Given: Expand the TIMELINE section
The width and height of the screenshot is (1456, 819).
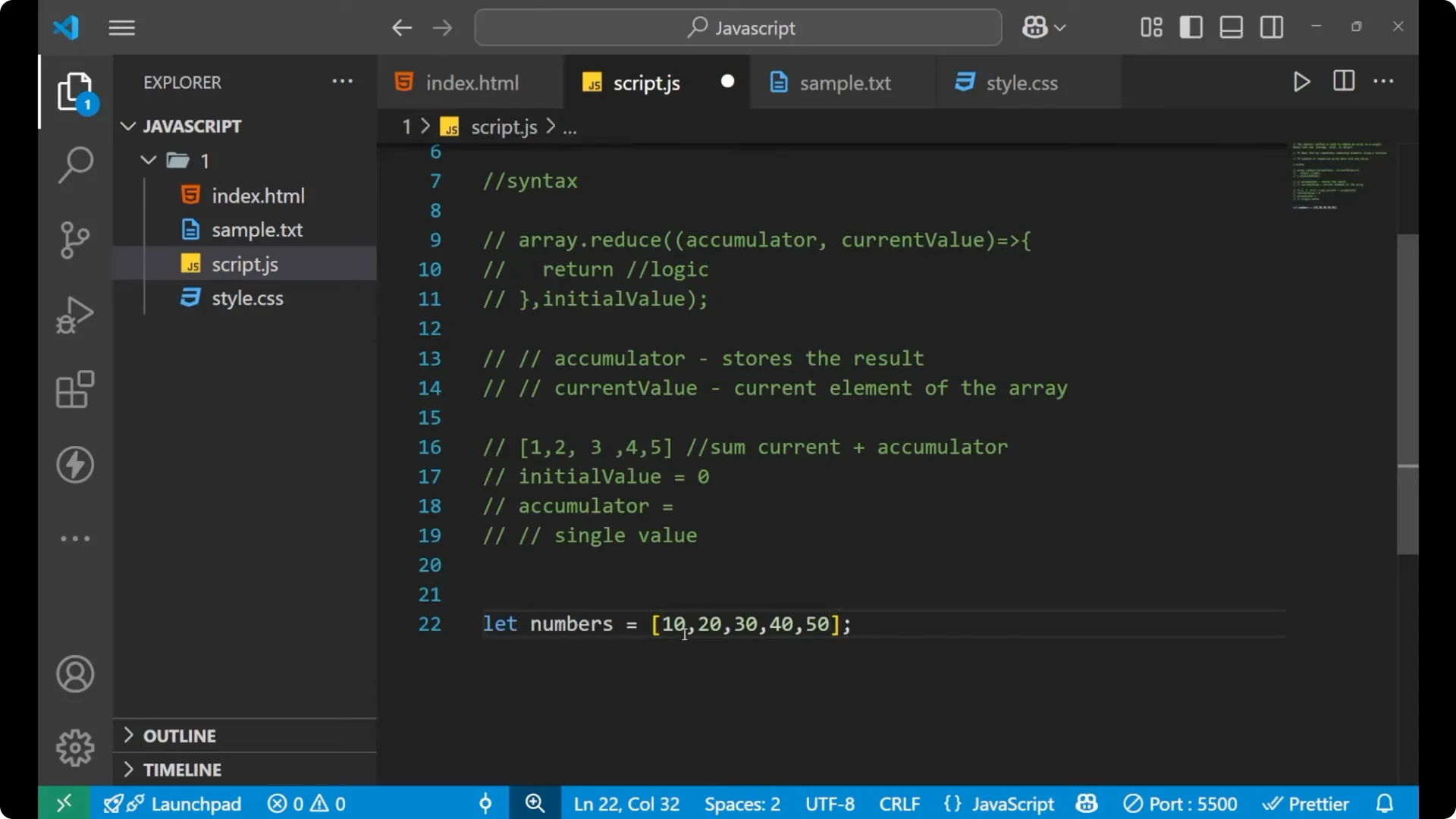Looking at the screenshot, I should (x=182, y=769).
